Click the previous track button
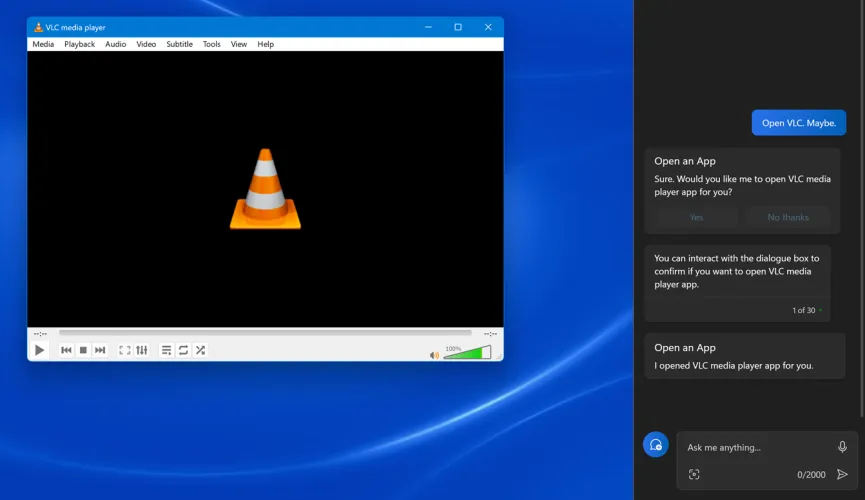Image resolution: width=865 pixels, height=500 pixels. click(x=66, y=350)
